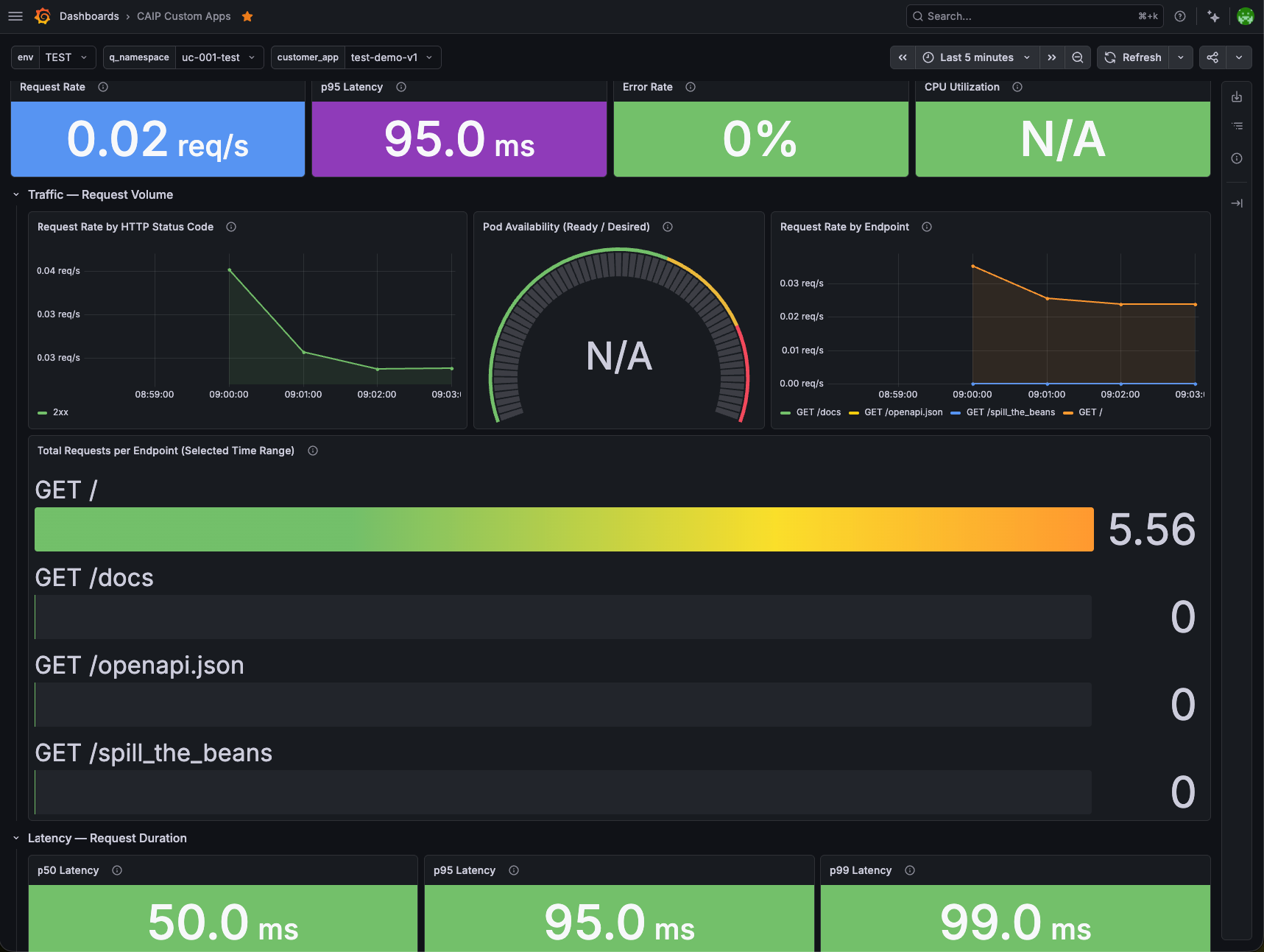
Task: Show info for Request Rate by HTTP Status Code
Action: tap(231, 227)
